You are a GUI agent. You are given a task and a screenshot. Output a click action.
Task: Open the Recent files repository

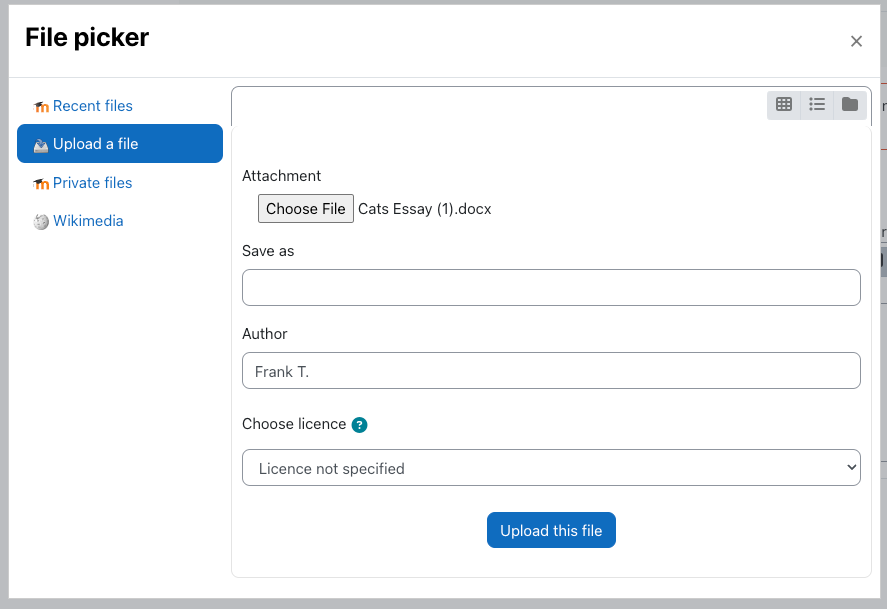click(92, 106)
